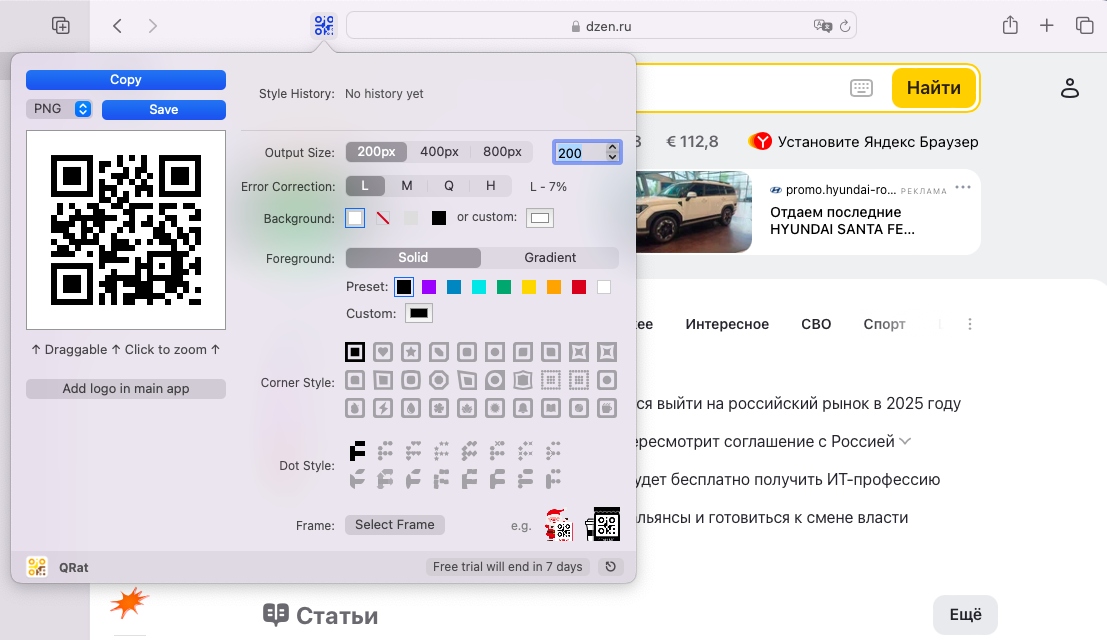Select the stars dot style
Image resolution: width=1107 pixels, height=640 pixels.
click(x=441, y=450)
